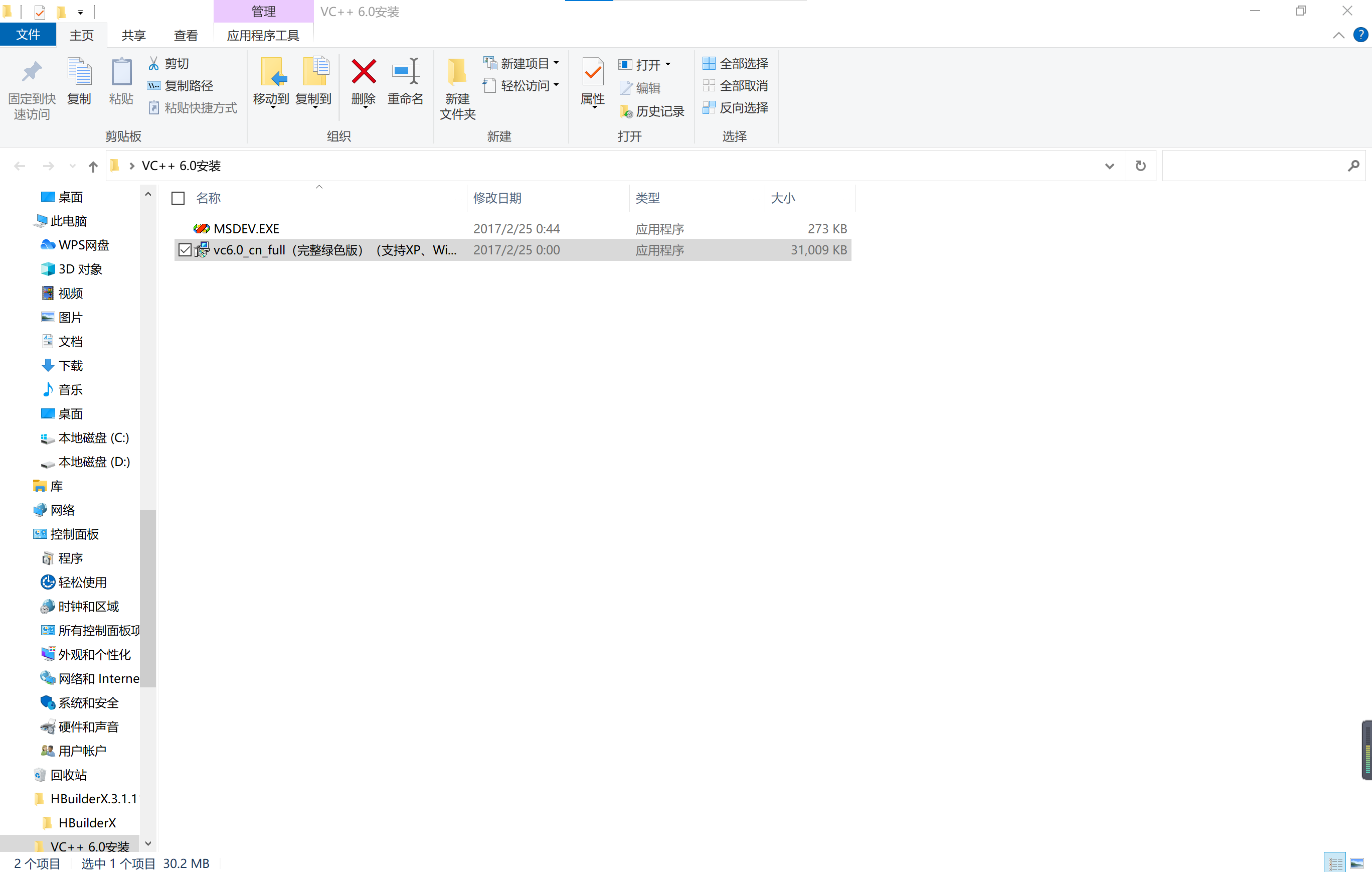Image resolution: width=1372 pixels, height=872 pixels.
Task: Click the search input field
Action: [1254, 166]
